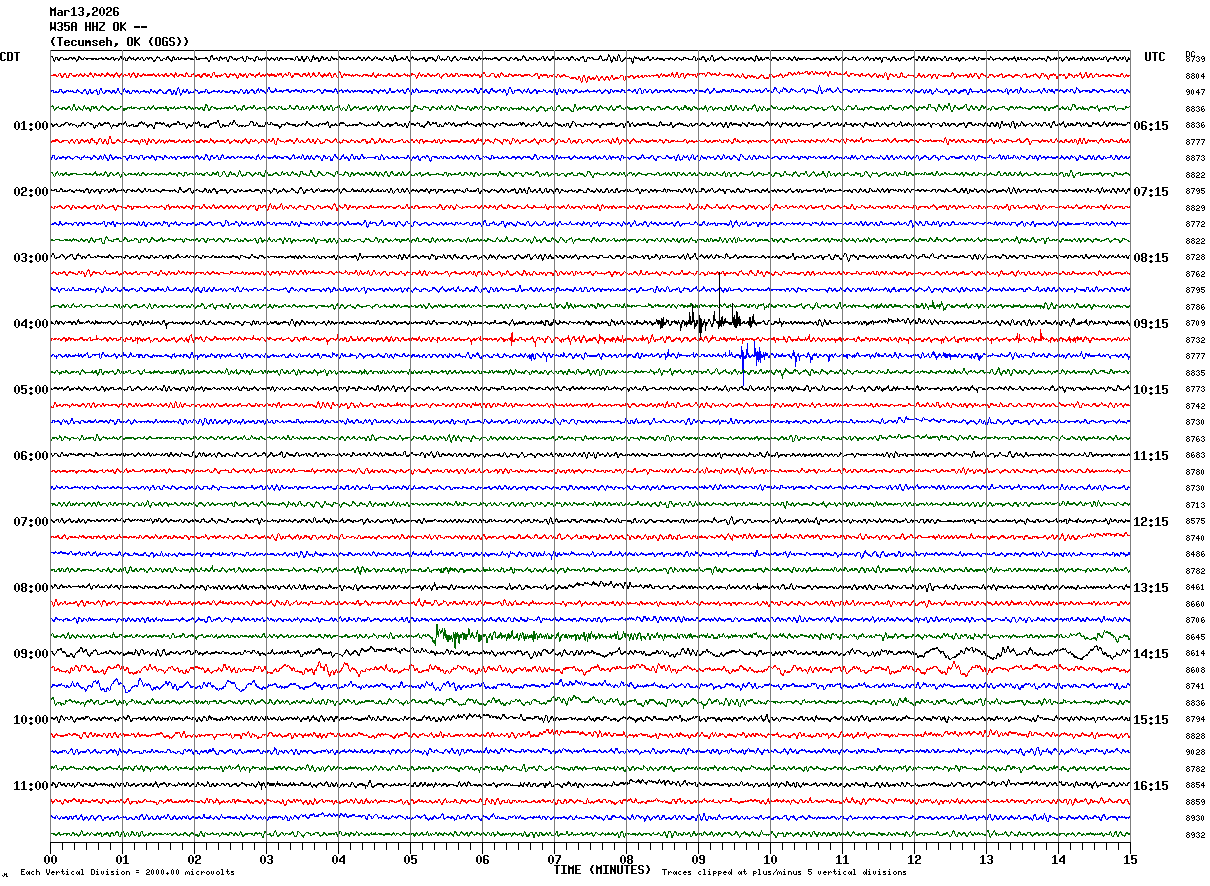The image size is (1210, 886).
Task: Click the 06:15 UTC time label
Action: [x=1151, y=126]
